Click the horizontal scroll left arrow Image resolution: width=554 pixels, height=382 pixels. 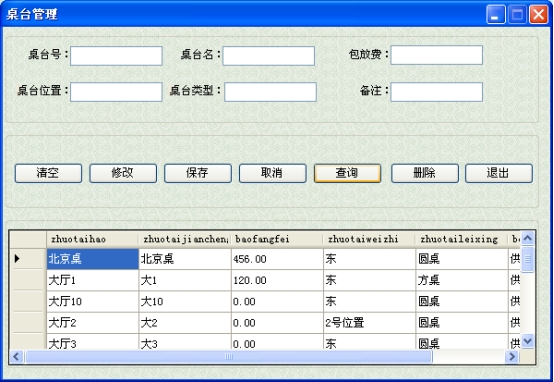click(x=16, y=357)
